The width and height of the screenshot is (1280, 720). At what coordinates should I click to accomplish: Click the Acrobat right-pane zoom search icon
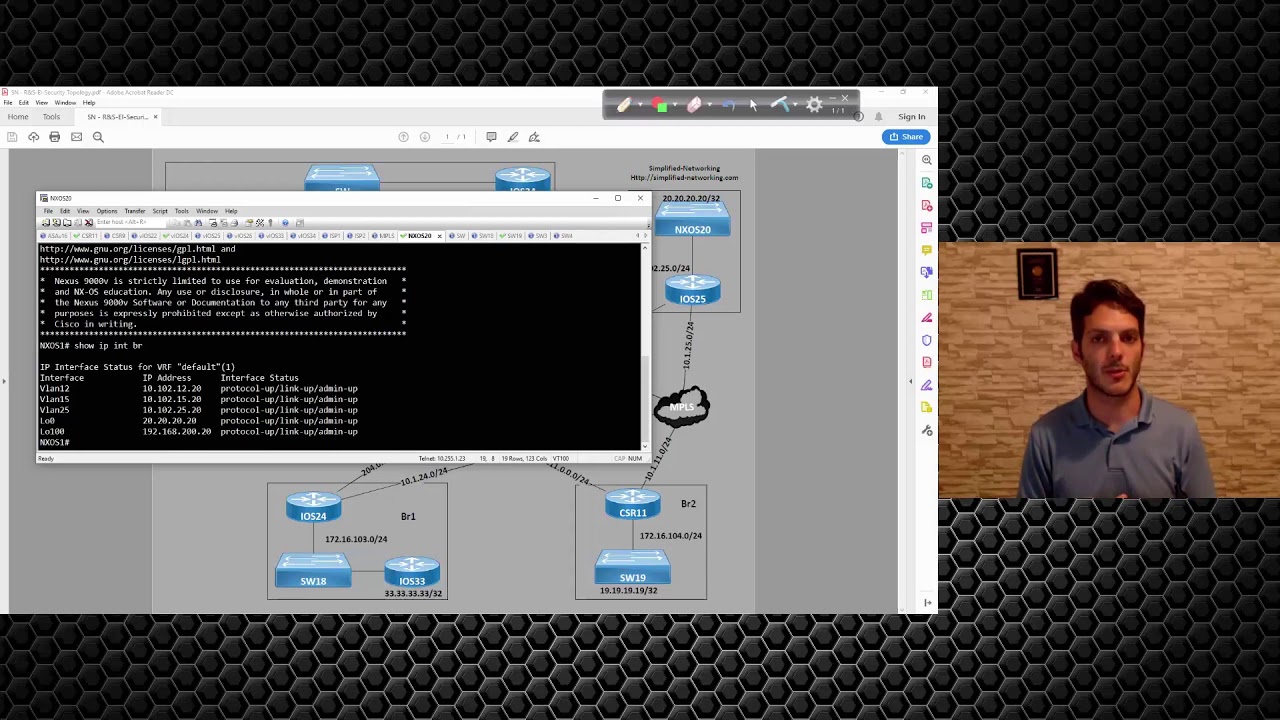927,160
